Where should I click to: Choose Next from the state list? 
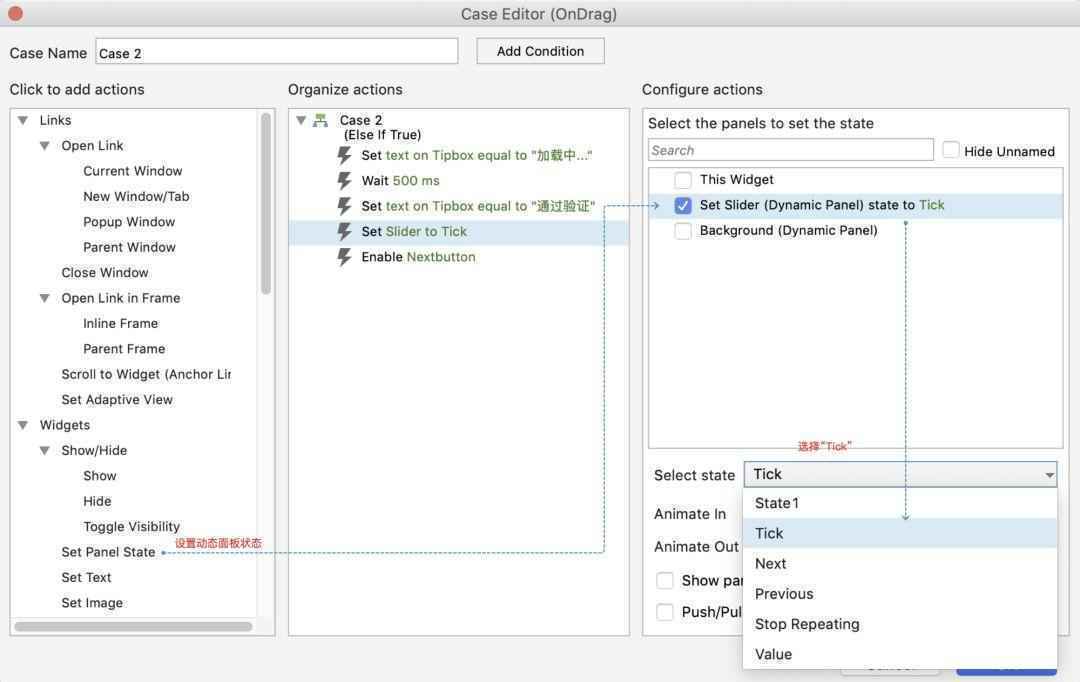point(900,564)
